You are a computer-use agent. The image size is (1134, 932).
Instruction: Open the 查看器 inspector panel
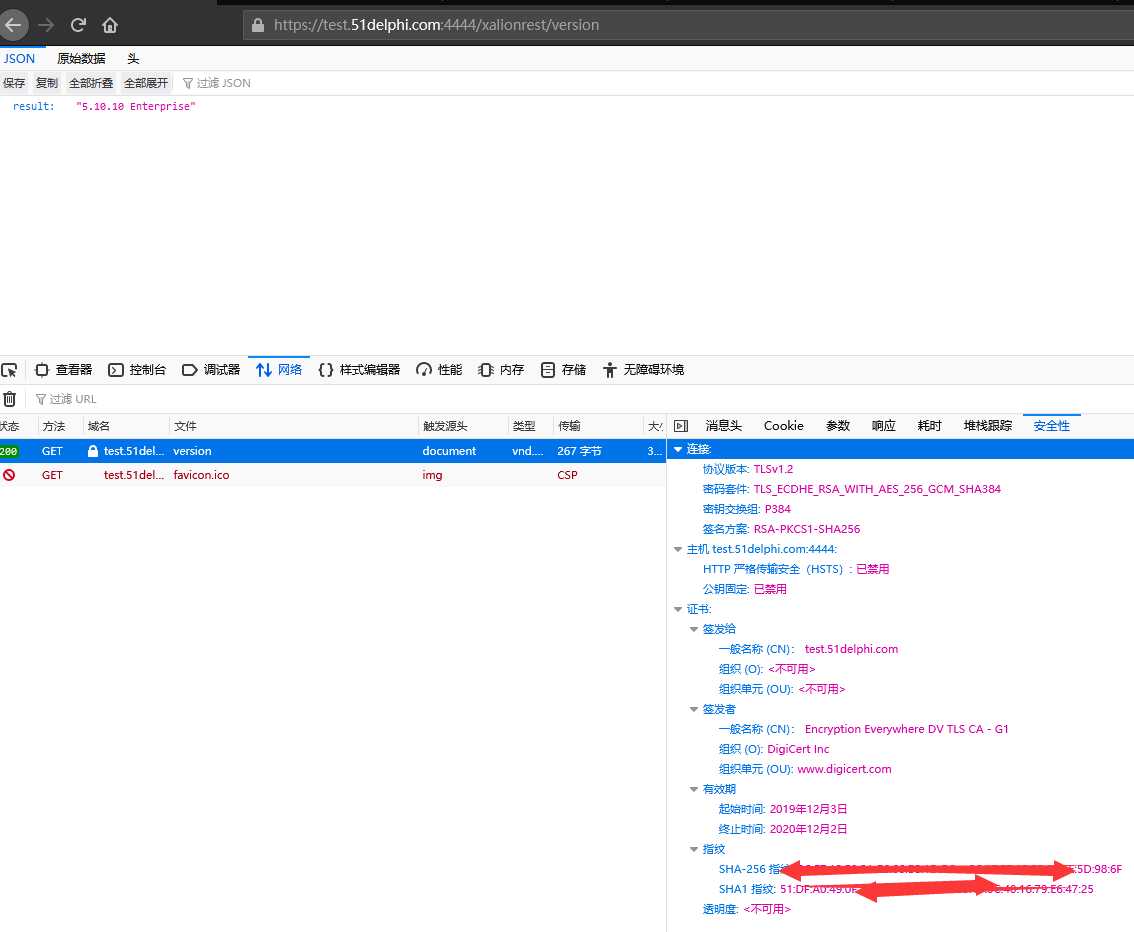tap(64, 370)
